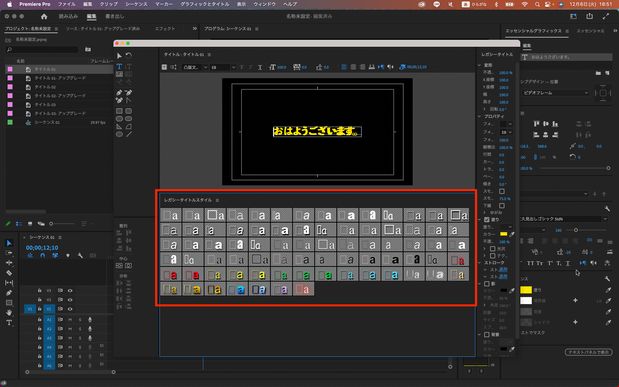Open the ビデオフレーム align dropdown

point(555,93)
